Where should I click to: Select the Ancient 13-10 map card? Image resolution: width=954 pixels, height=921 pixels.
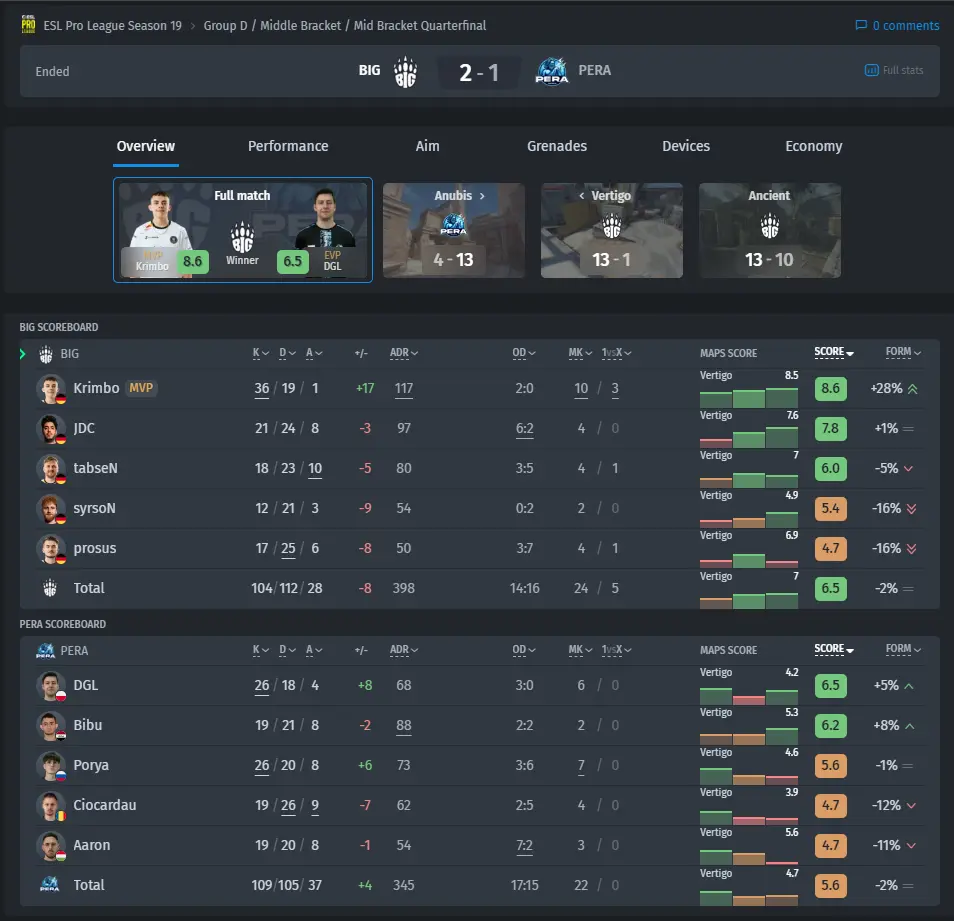[770, 231]
